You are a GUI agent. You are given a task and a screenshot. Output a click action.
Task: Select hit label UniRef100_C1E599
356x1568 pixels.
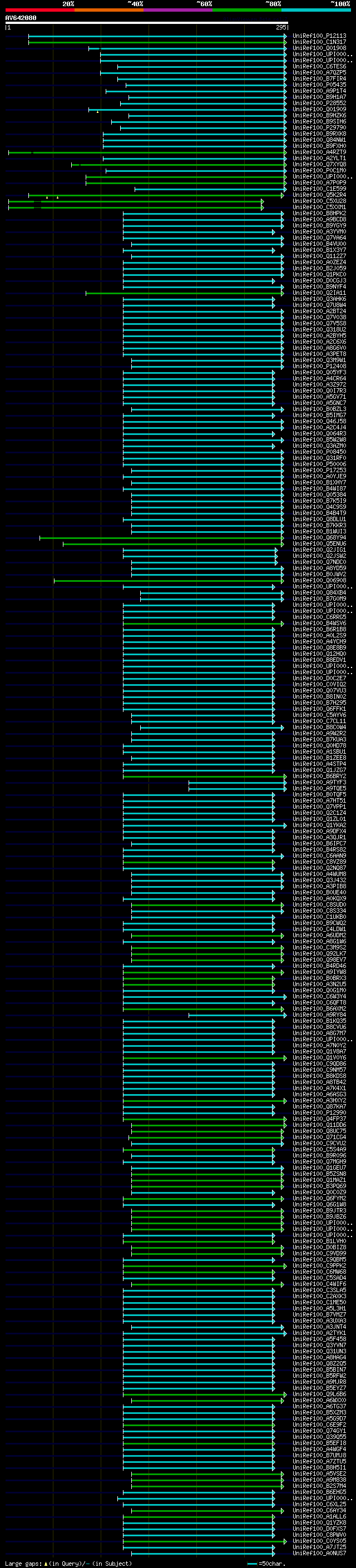[x=319, y=189]
